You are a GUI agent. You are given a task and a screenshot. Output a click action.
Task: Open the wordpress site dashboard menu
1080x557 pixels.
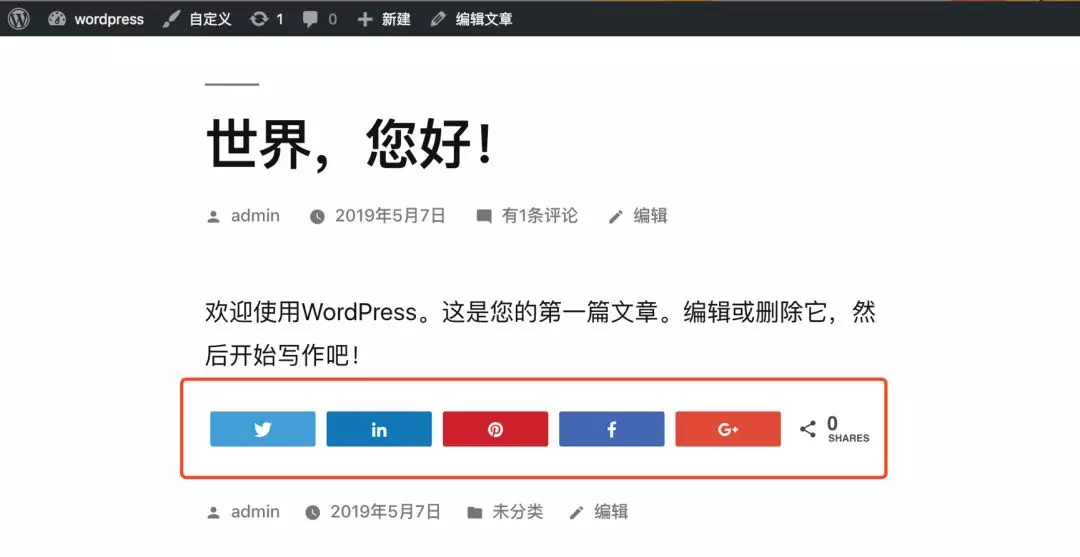(96, 19)
